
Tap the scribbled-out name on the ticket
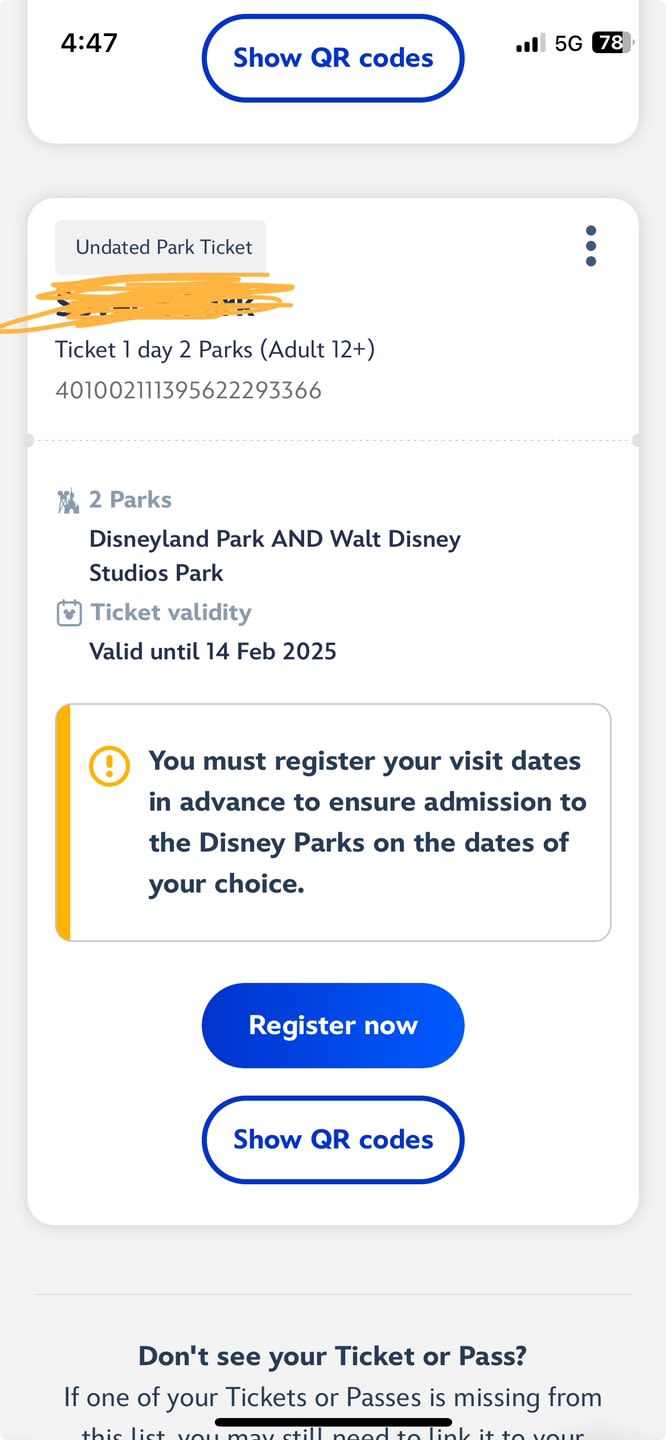coord(160,298)
